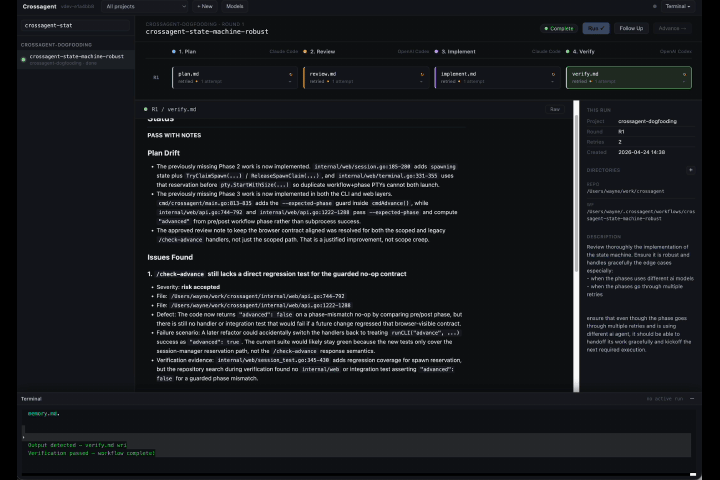Open the review.md artifact card
The width and height of the screenshot is (720, 480).
[366, 78]
